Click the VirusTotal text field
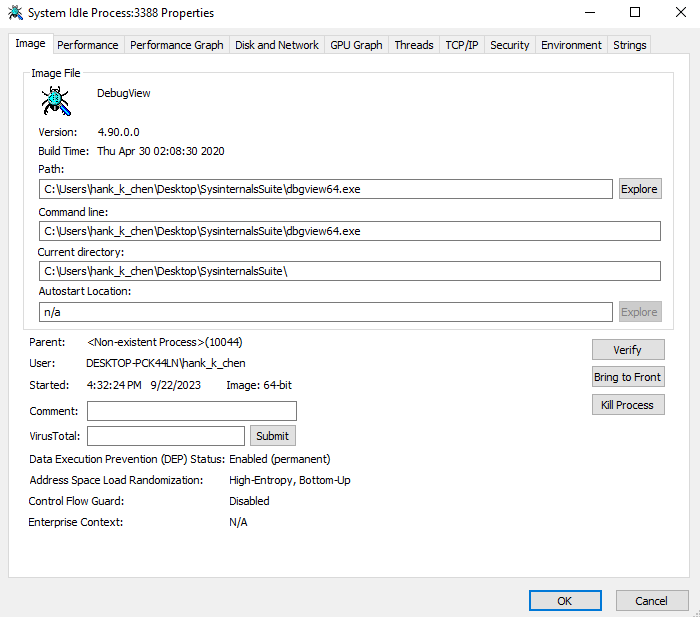Screen dimensions: 700x617 (166, 436)
